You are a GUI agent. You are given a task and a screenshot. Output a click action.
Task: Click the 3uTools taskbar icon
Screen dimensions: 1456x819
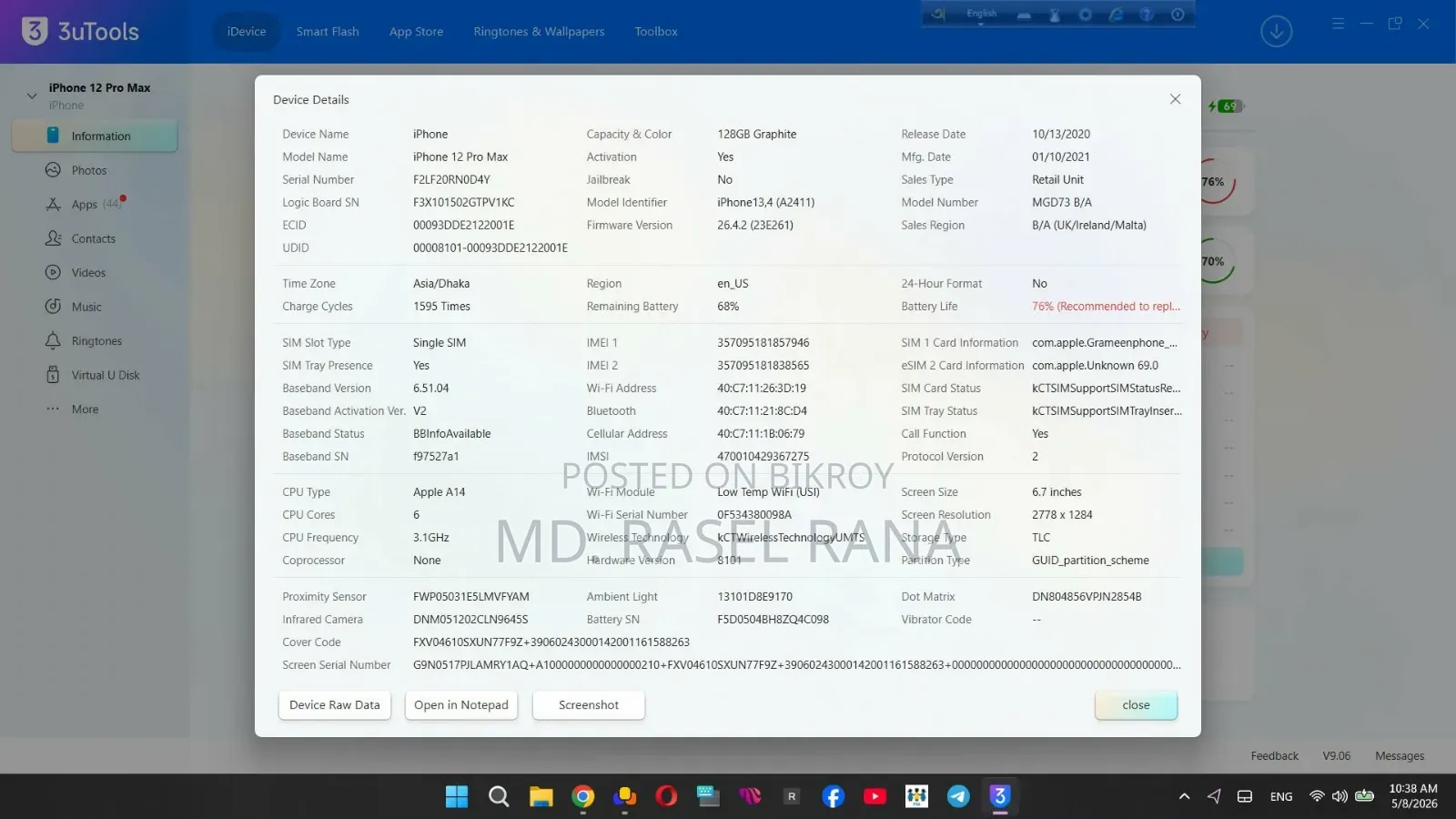click(1000, 796)
